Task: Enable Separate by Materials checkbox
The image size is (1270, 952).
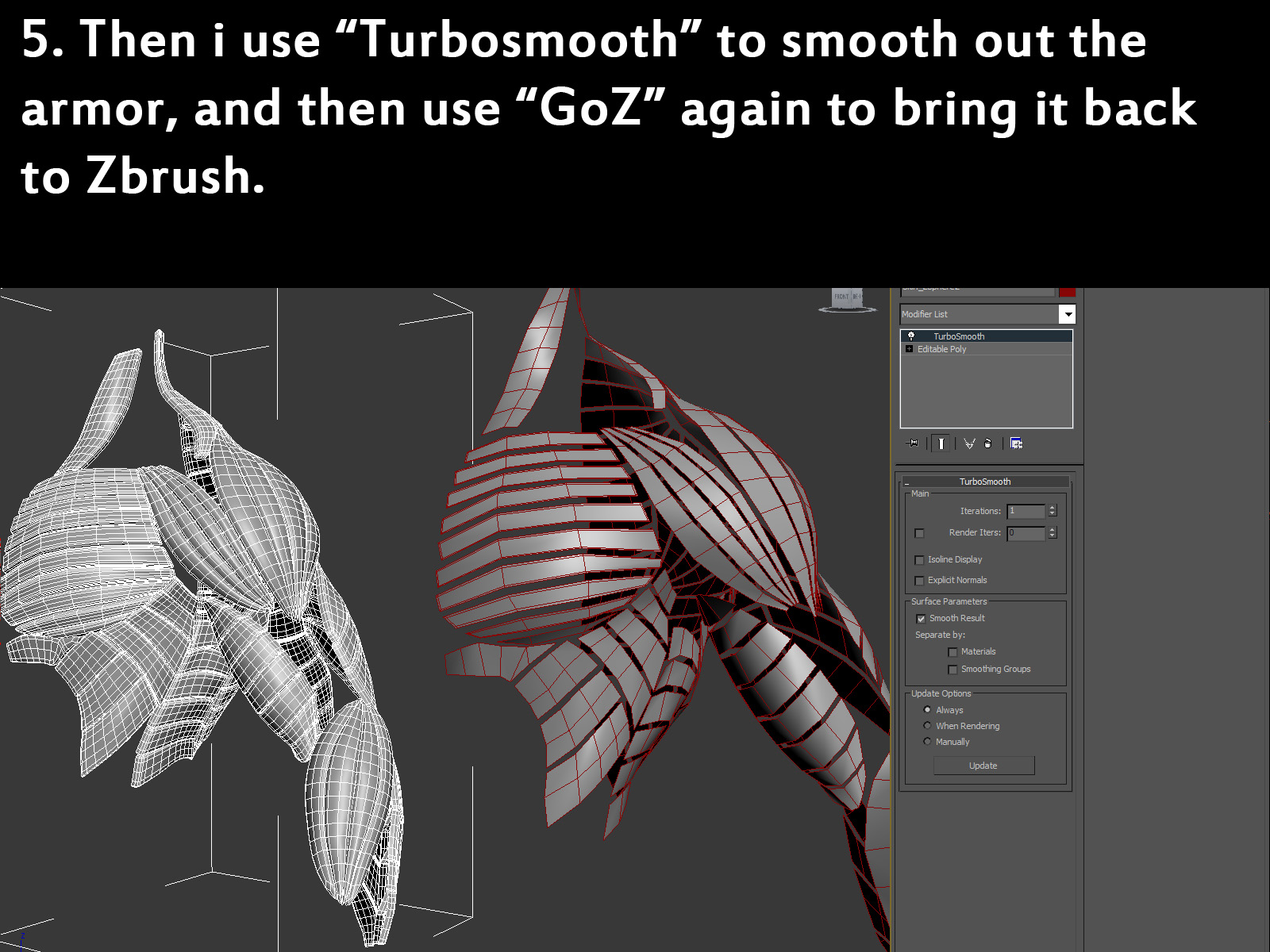Action: (x=952, y=652)
